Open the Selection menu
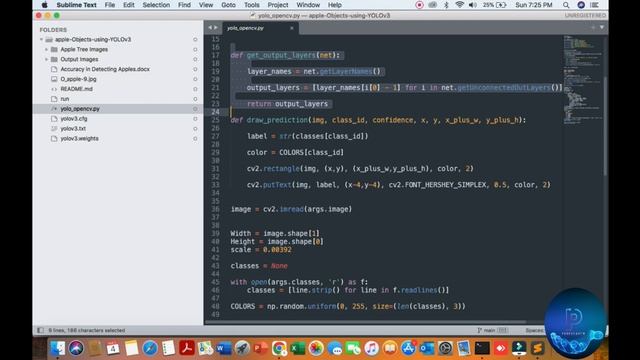 click(156, 5)
